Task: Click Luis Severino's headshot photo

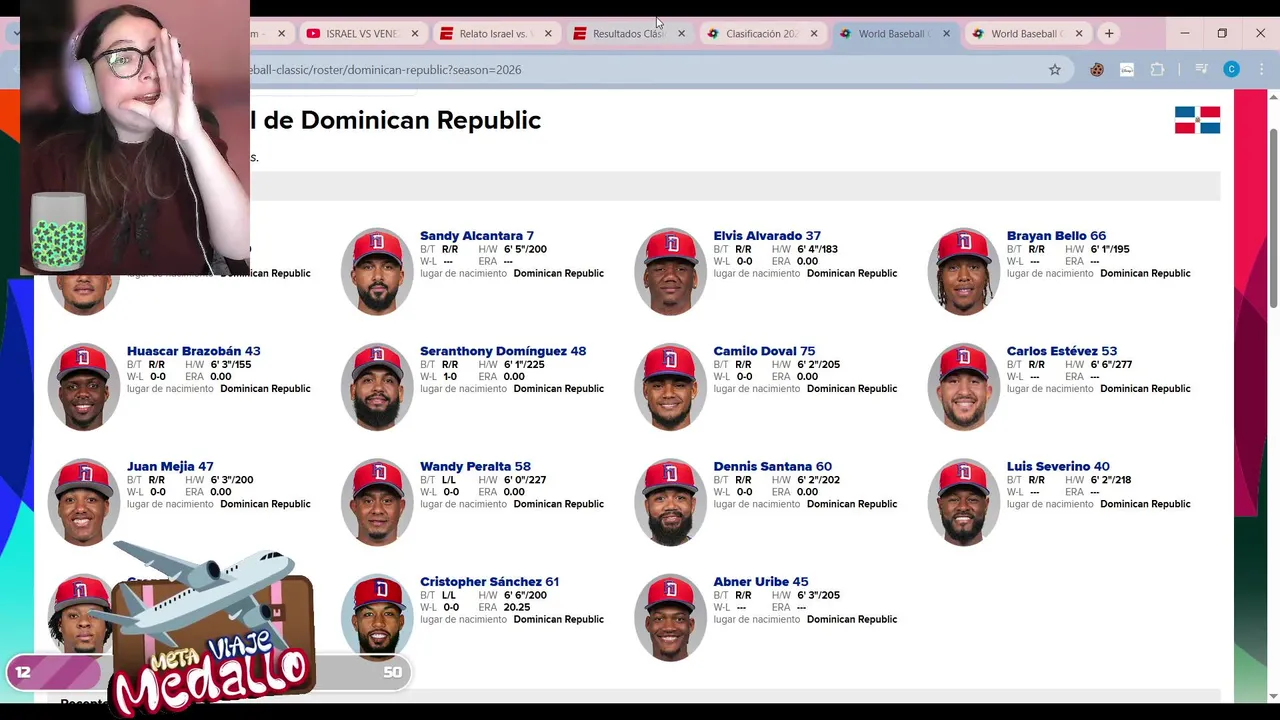Action: tap(964, 502)
